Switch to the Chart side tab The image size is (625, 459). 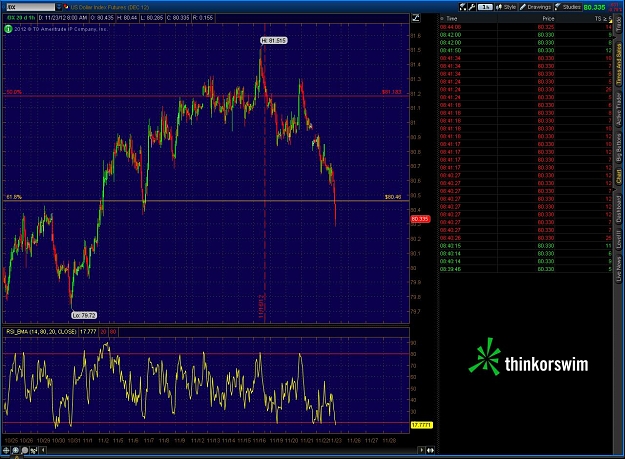[619, 176]
